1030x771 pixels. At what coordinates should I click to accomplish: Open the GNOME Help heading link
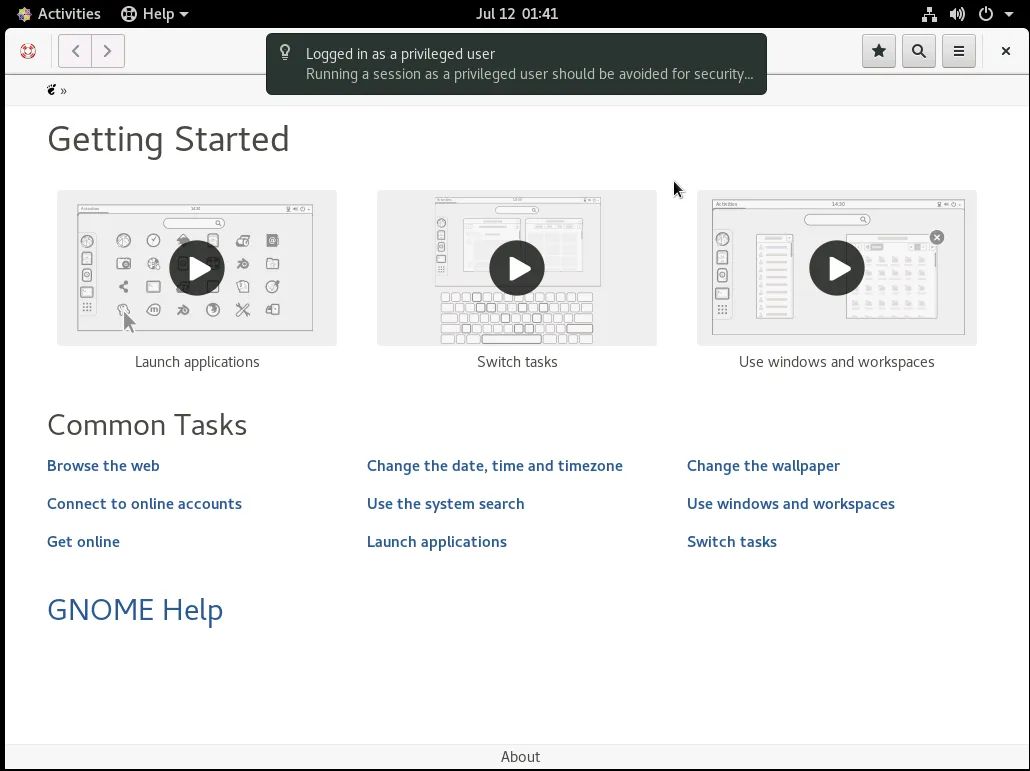point(135,609)
